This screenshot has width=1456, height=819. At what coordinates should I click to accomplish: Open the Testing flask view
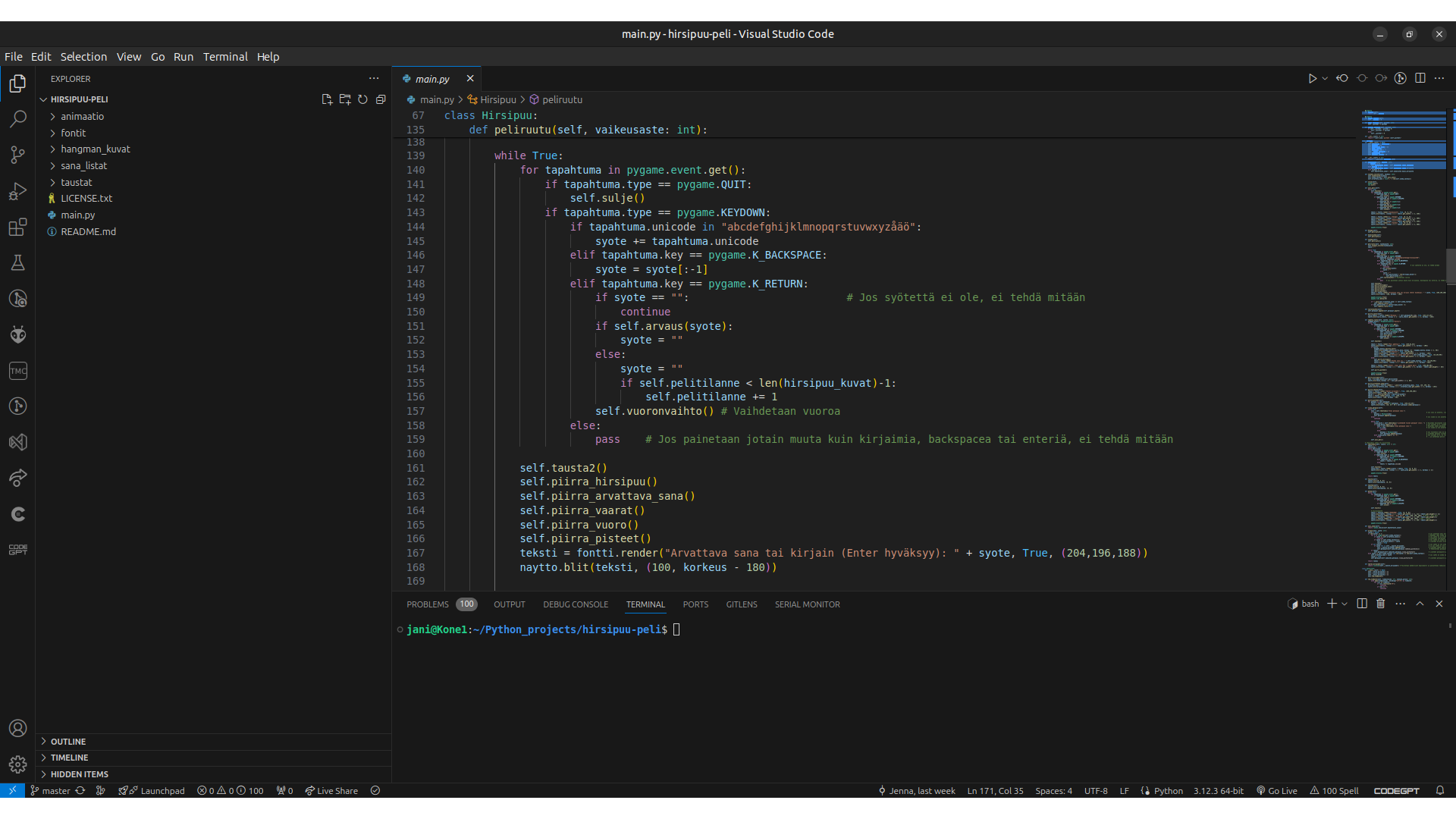pyautogui.click(x=17, y=263)
